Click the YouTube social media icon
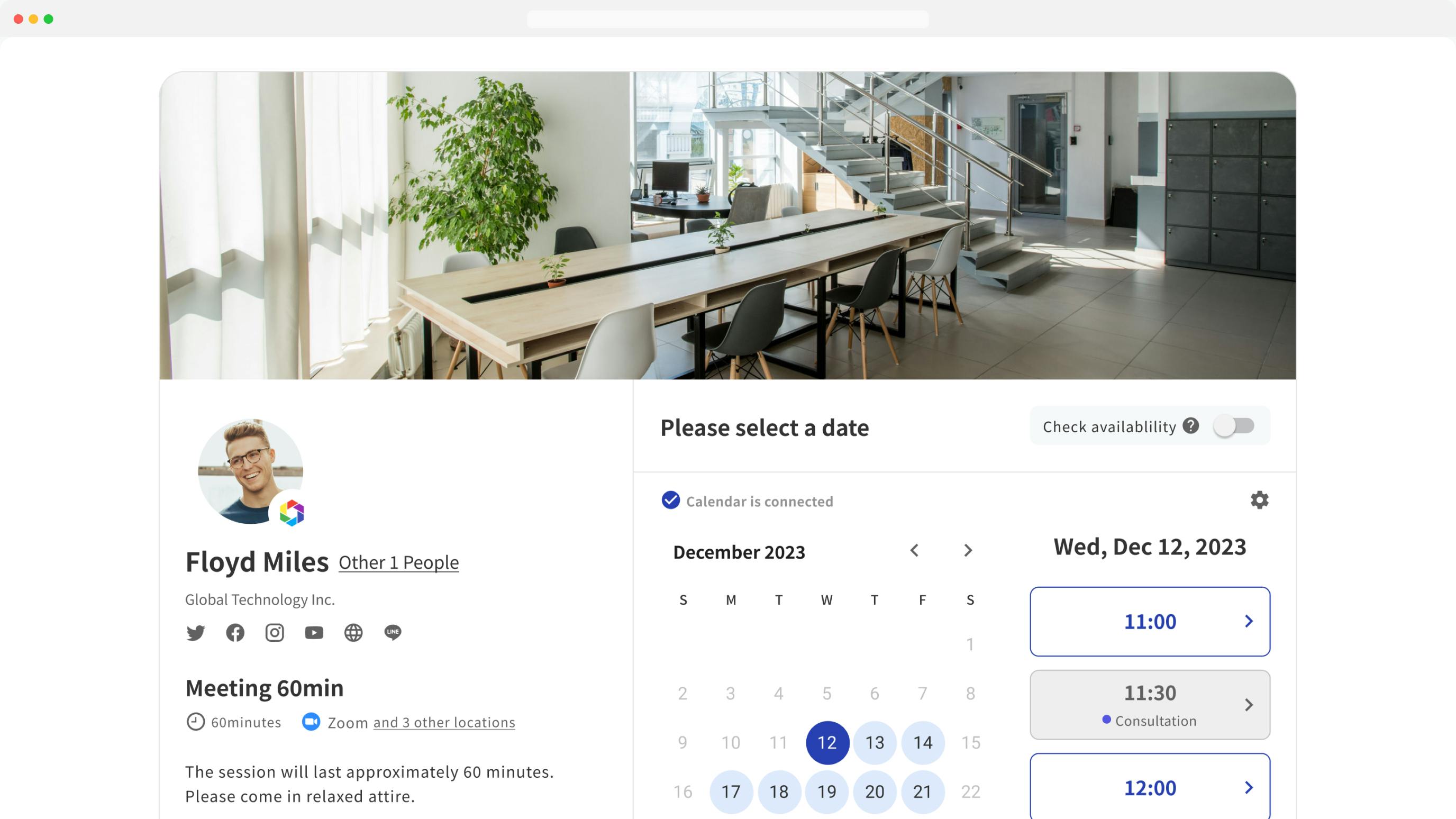 [x=313, y=631]
